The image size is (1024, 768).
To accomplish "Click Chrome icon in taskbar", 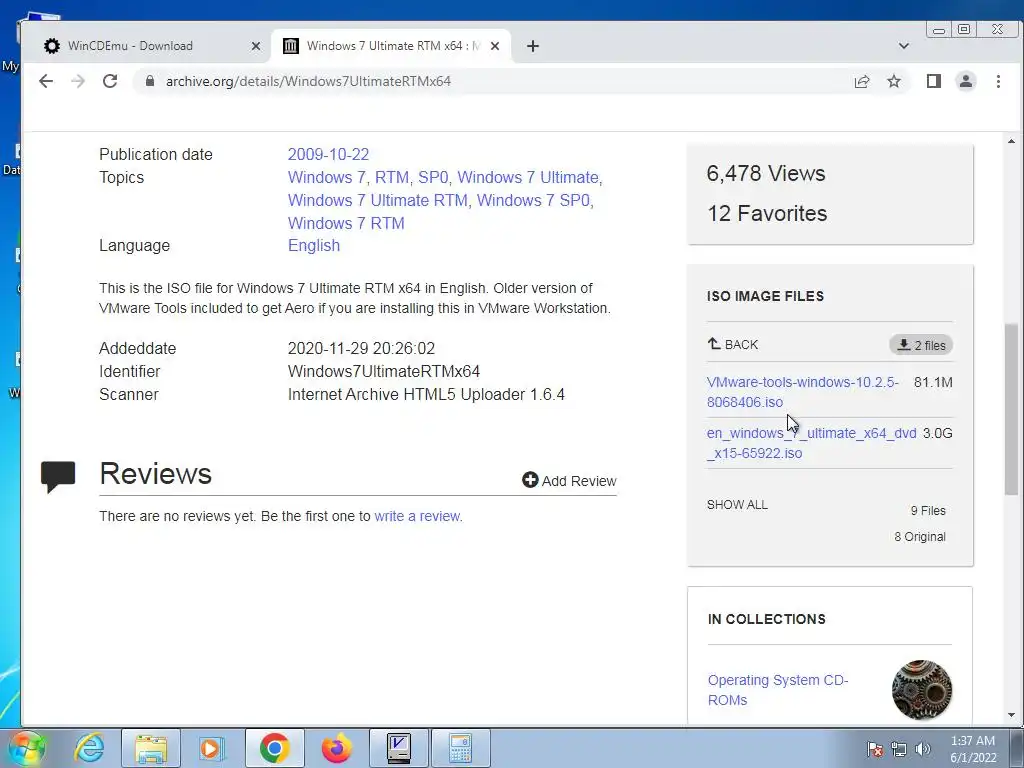I will [274, 748].
